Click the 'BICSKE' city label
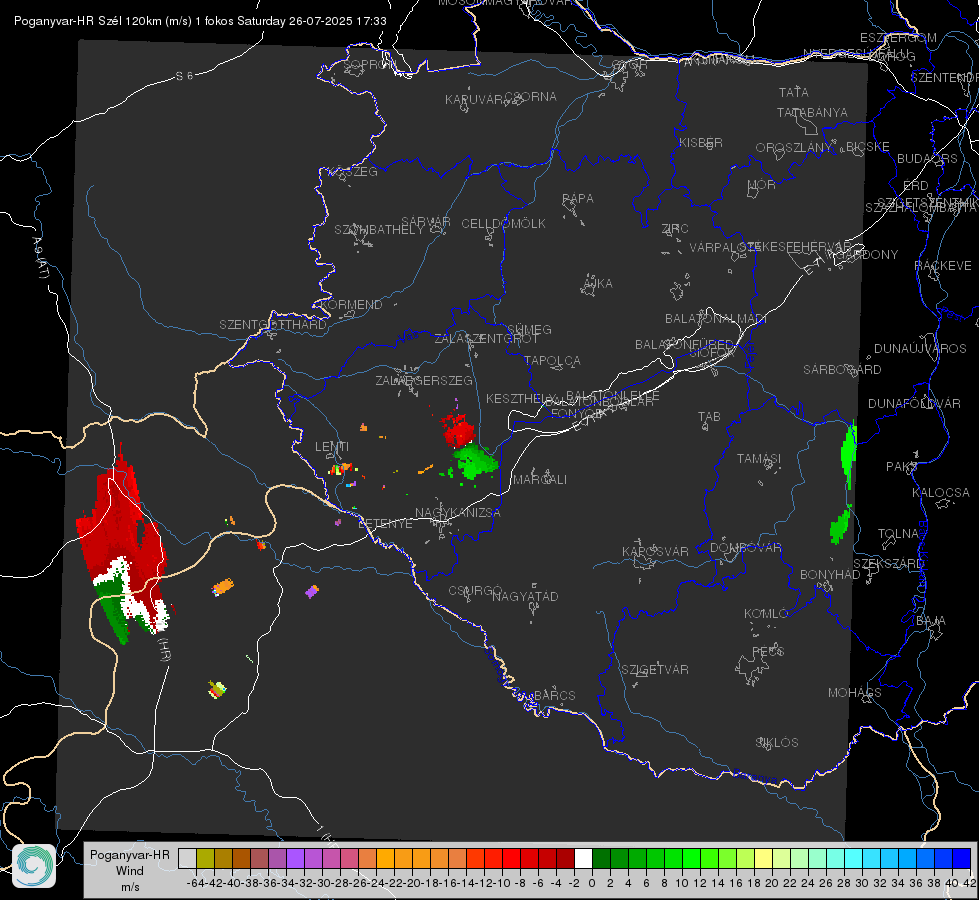Viewport: 979px width, 900px height. 867,147
